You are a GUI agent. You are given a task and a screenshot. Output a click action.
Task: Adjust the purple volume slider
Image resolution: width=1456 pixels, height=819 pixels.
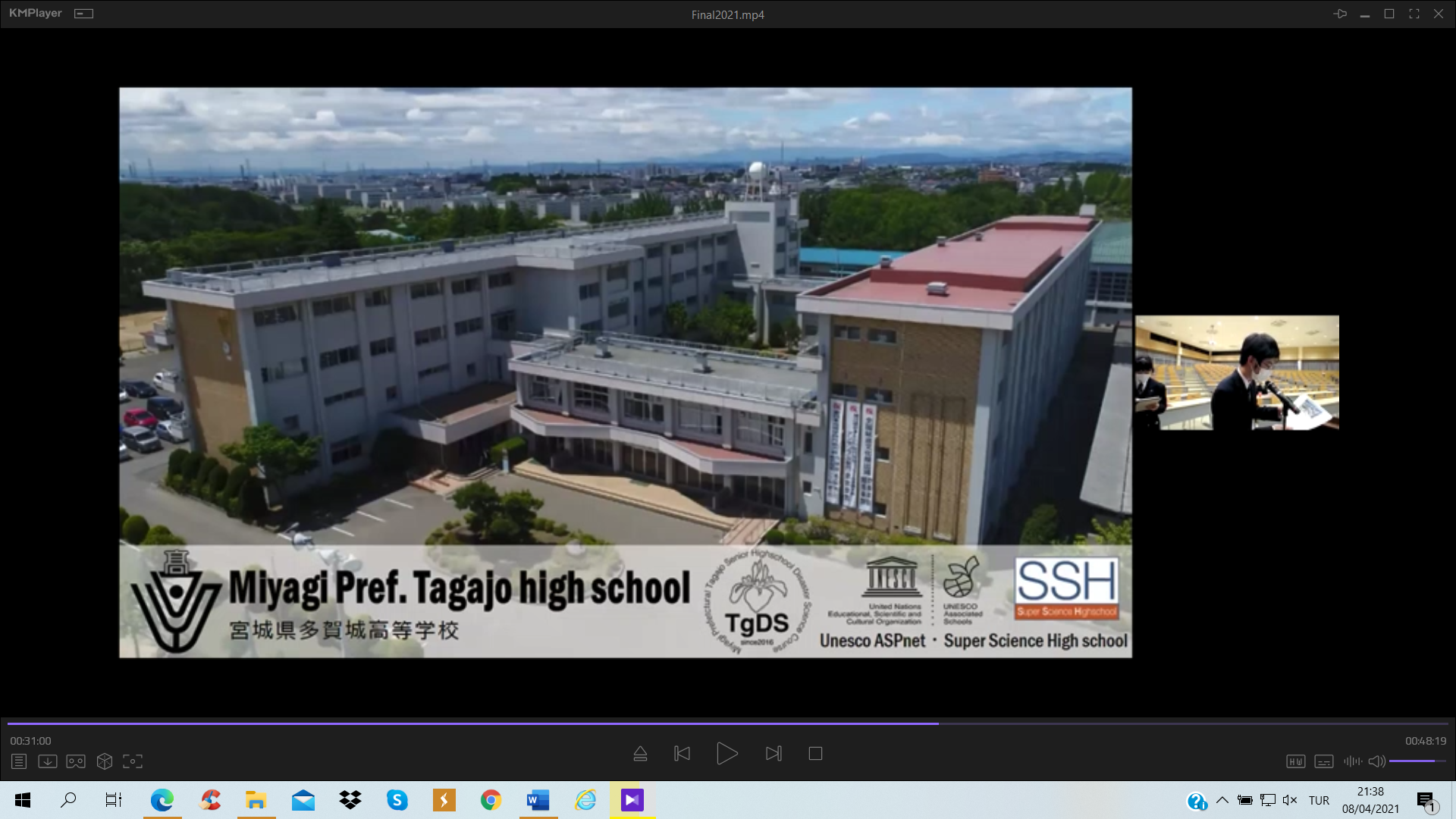[1417, 761]
